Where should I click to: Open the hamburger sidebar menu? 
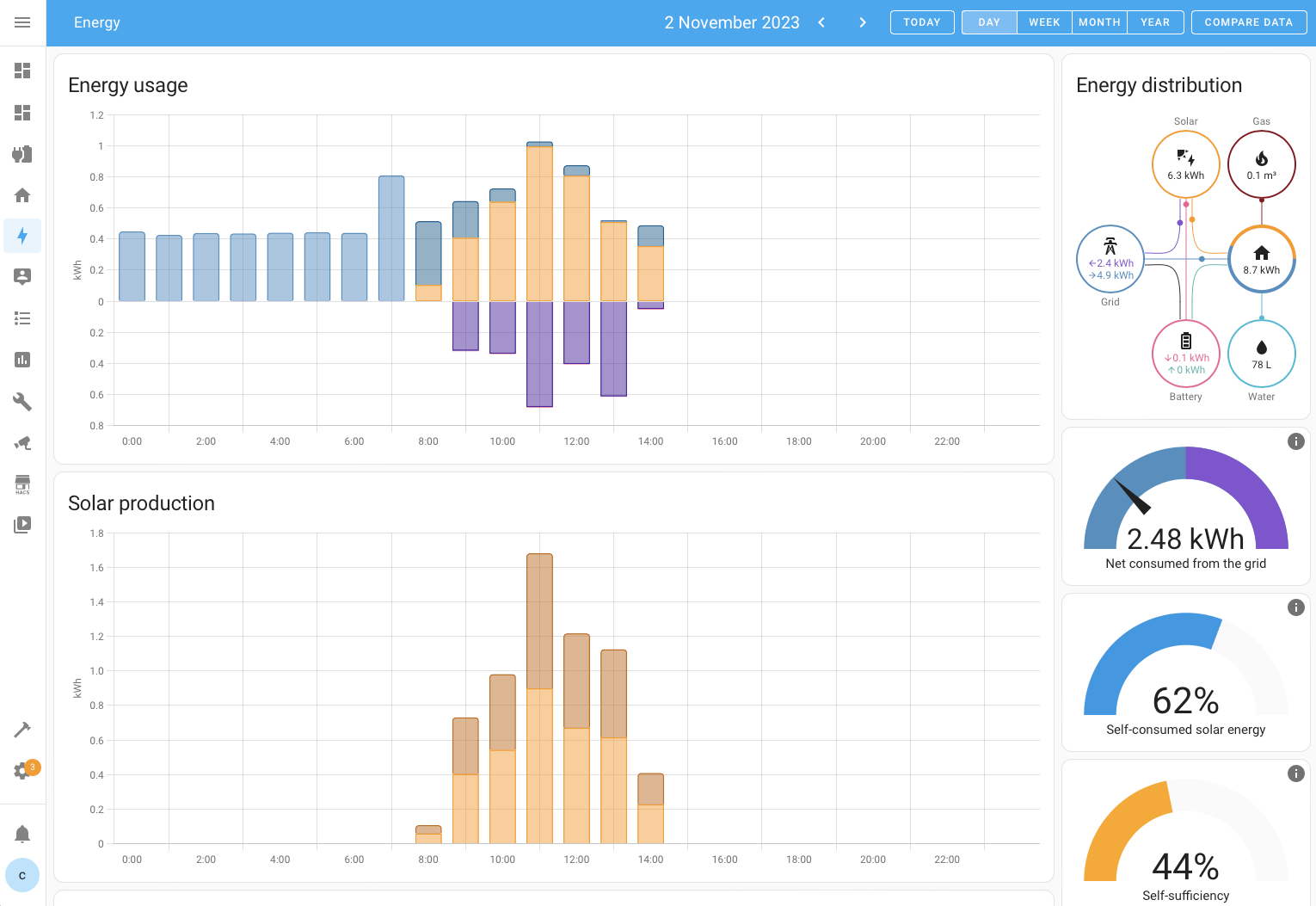22,22
